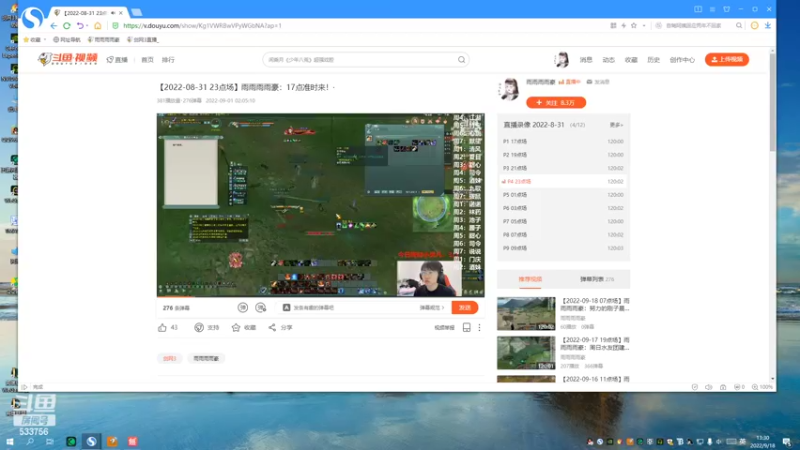
Task: Click the orange tag below the video
Action: coord(169,359)
